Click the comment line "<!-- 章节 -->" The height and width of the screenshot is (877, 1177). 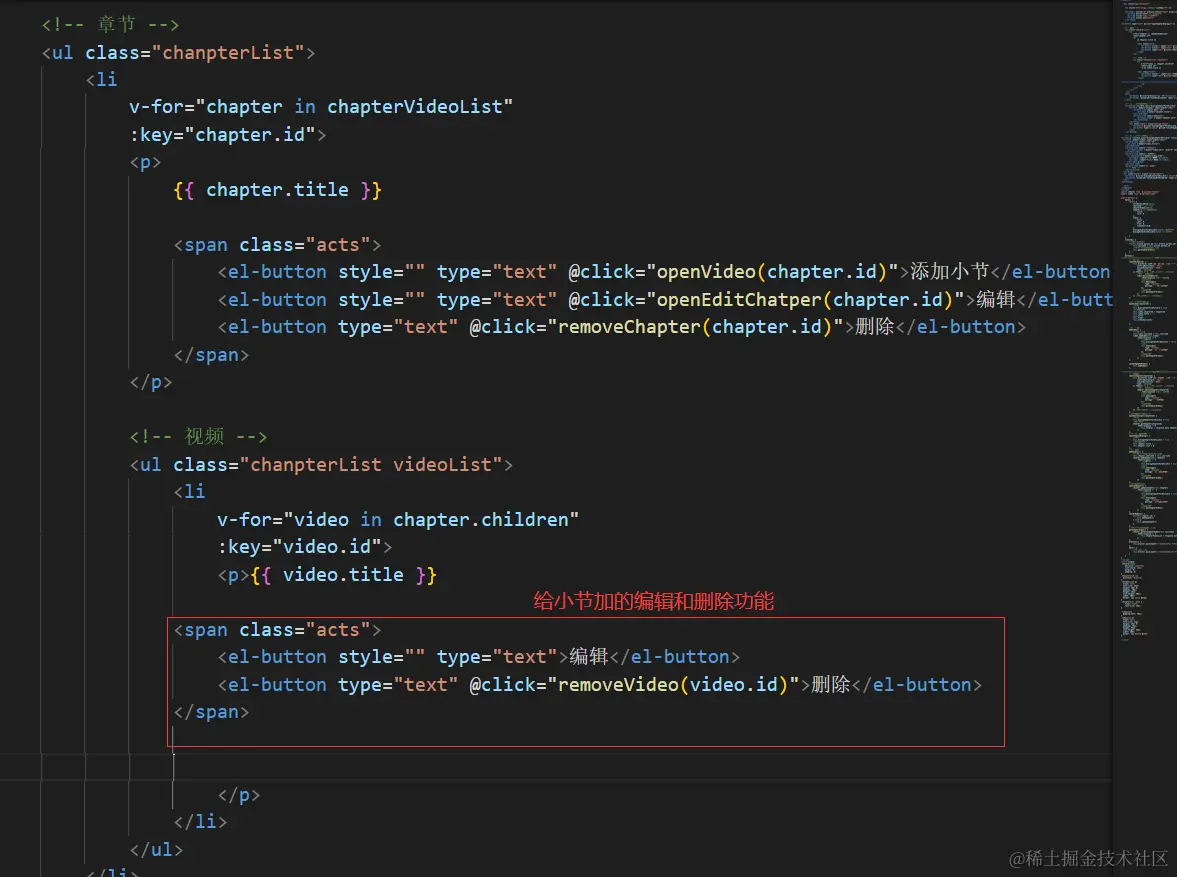click(110, 25)
